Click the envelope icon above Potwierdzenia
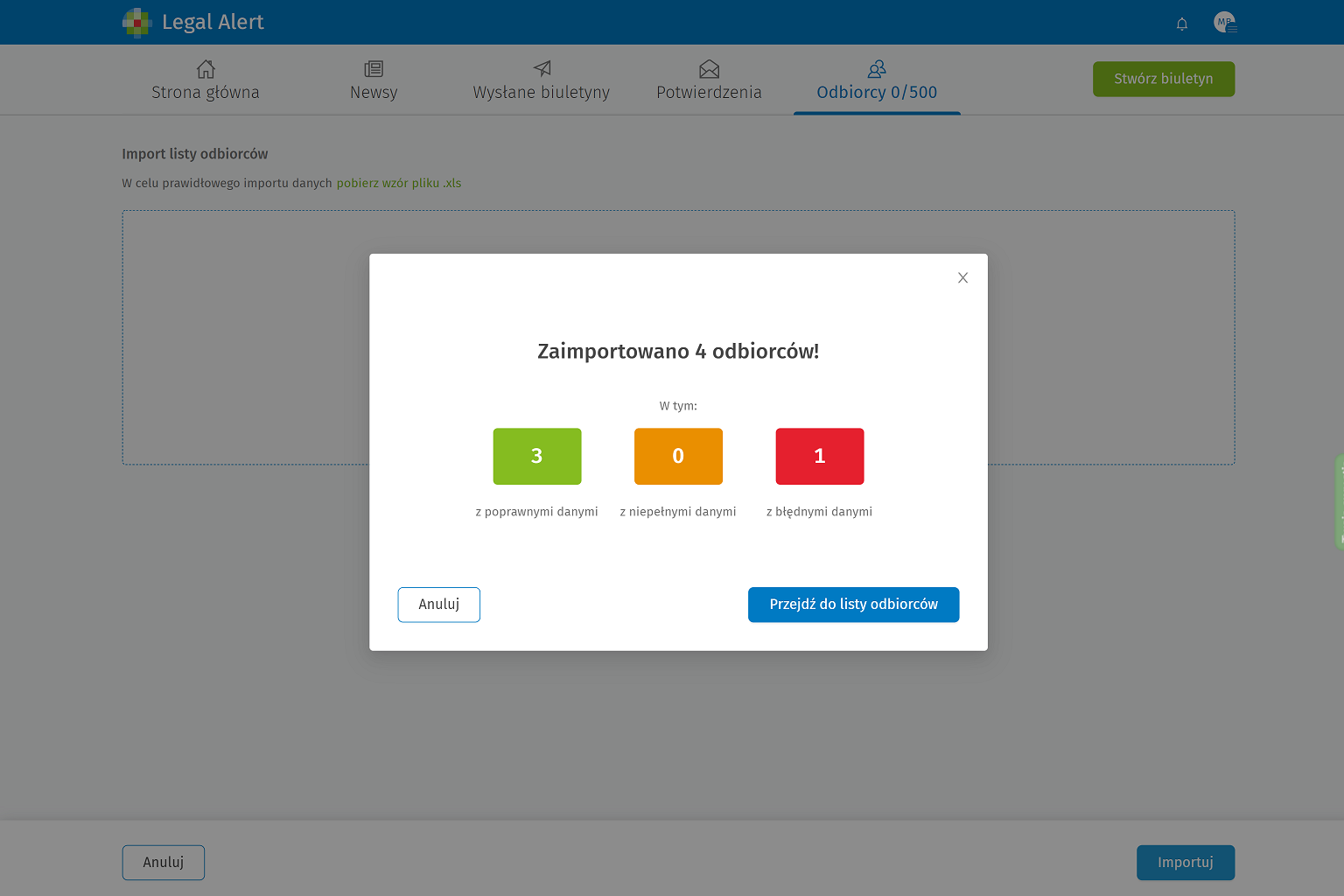Viewport: 1344px width, 896px height. (709, 69)
